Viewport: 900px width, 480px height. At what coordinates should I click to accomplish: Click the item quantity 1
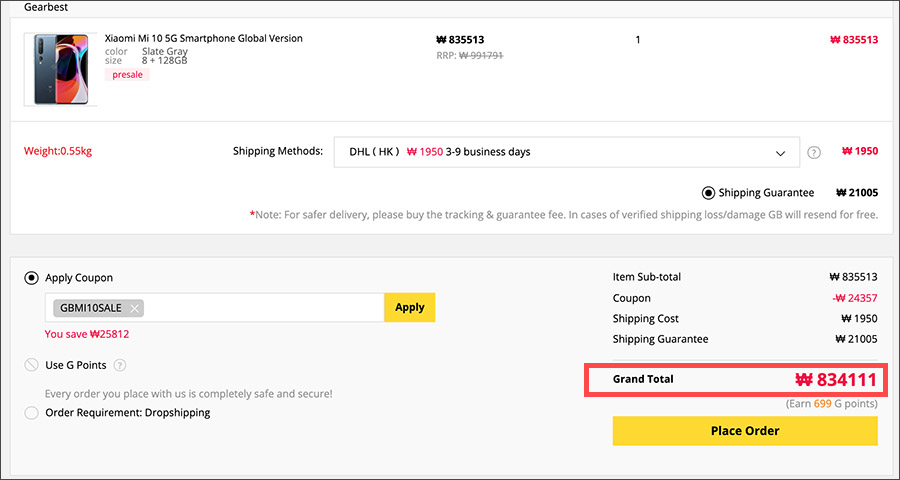pos(638,40)
